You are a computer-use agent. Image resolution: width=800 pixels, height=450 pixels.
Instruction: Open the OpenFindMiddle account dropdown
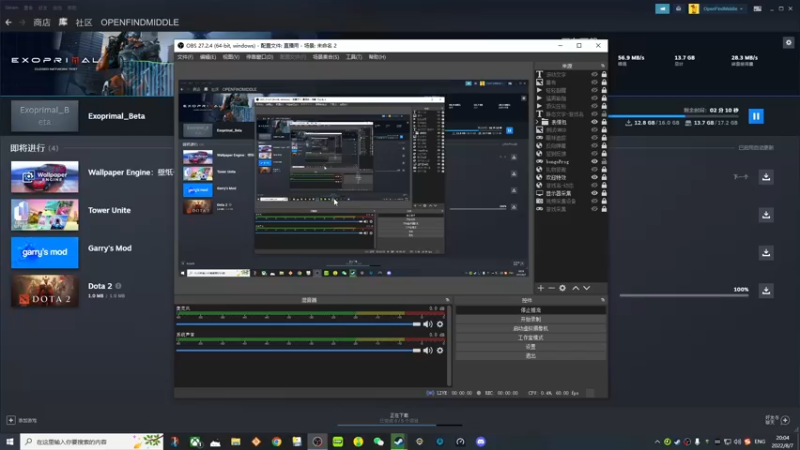pyautogui.click(x=722, y=9)
